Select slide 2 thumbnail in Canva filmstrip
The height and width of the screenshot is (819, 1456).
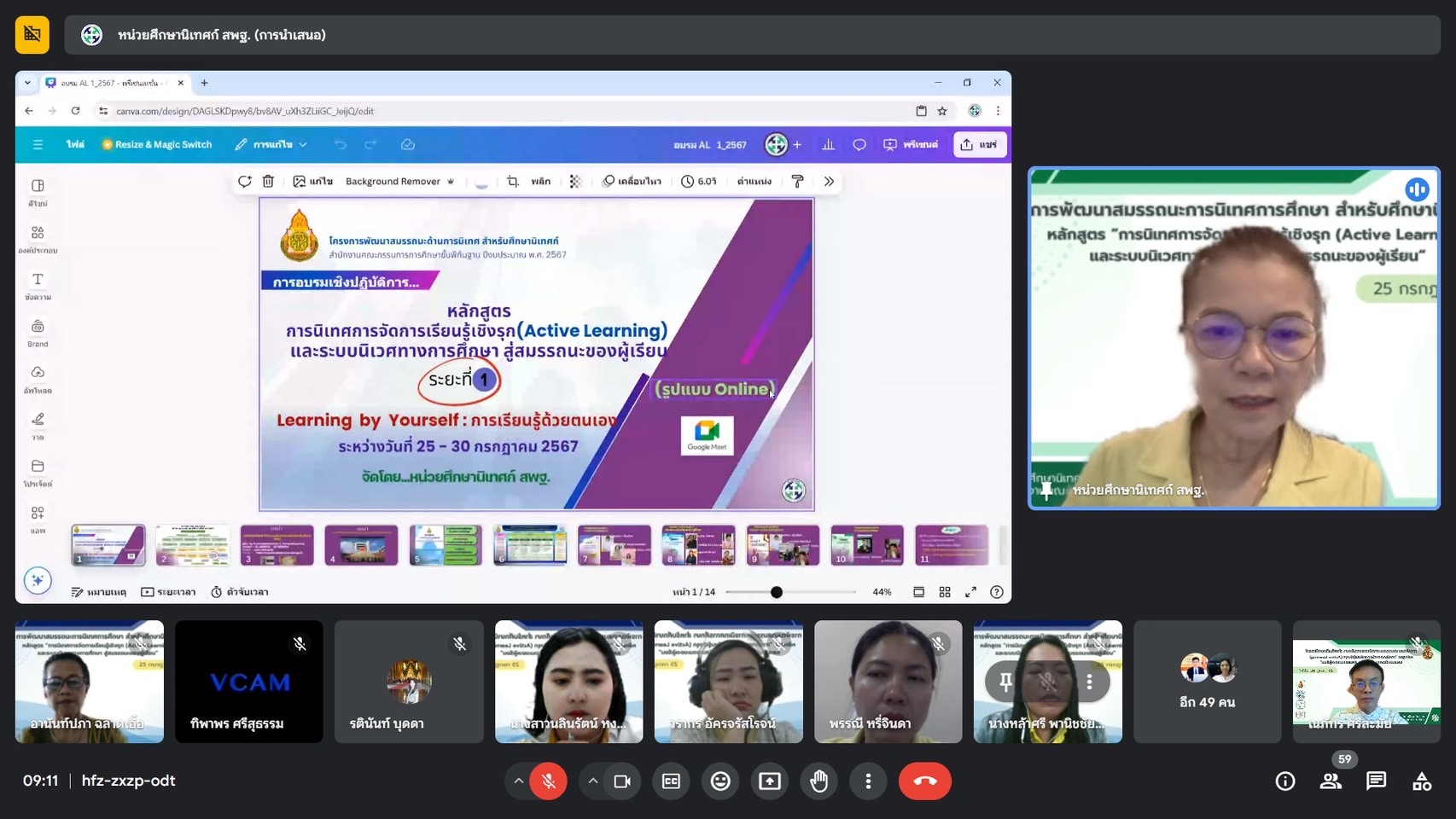(x=192, y=545)
